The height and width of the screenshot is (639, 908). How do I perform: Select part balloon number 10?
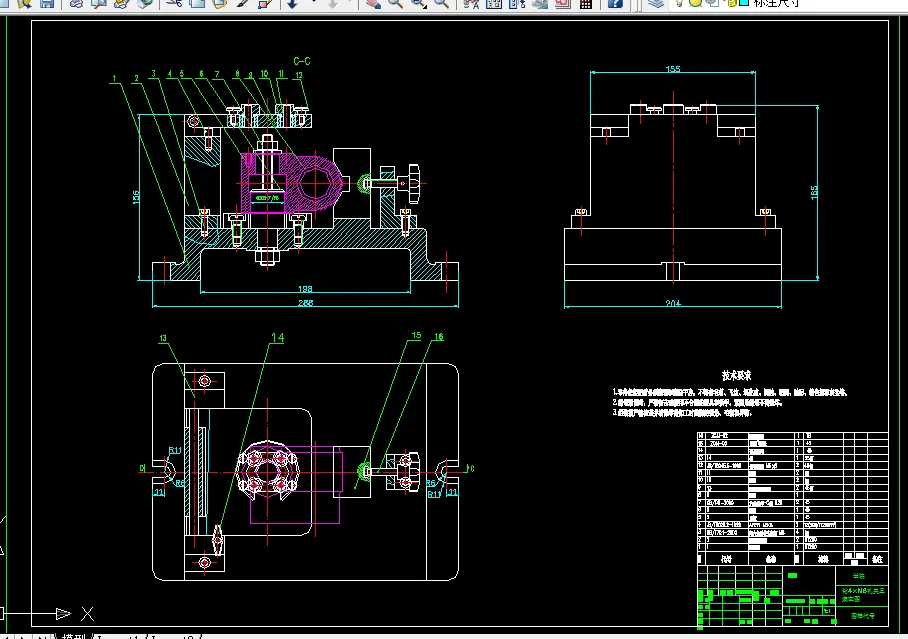tap(264, 74)
